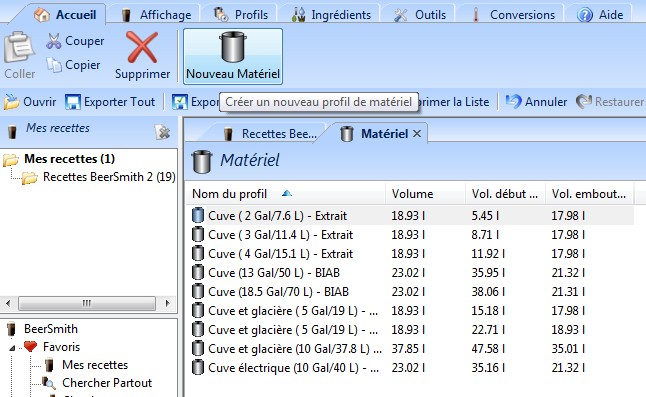
Task: Open the Aide tab
Action: 600,15
